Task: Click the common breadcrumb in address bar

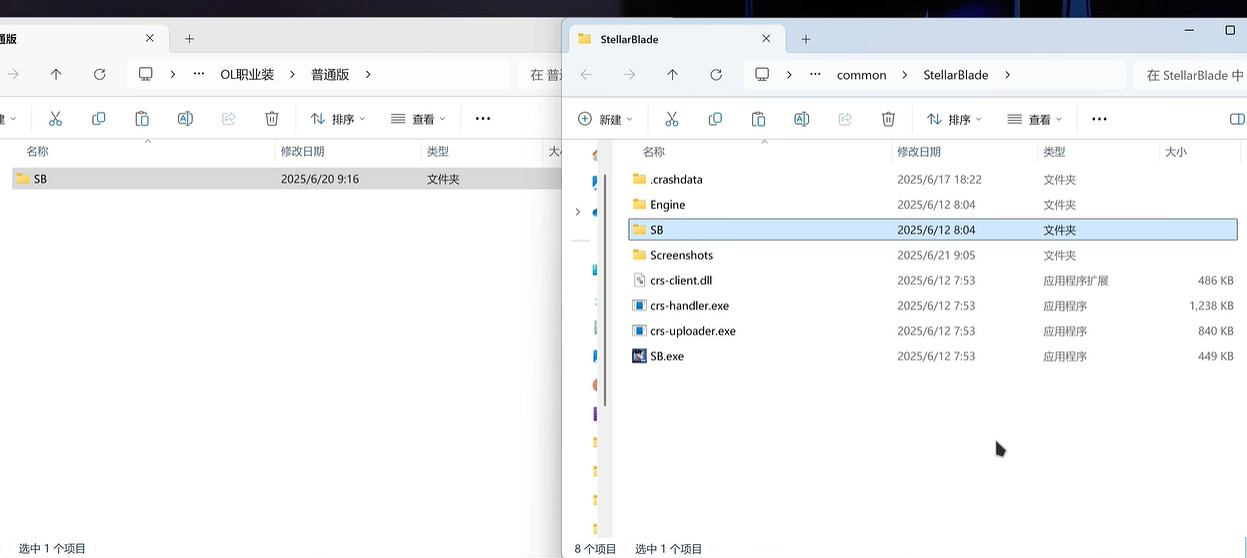Action: (x=861, y=75)
